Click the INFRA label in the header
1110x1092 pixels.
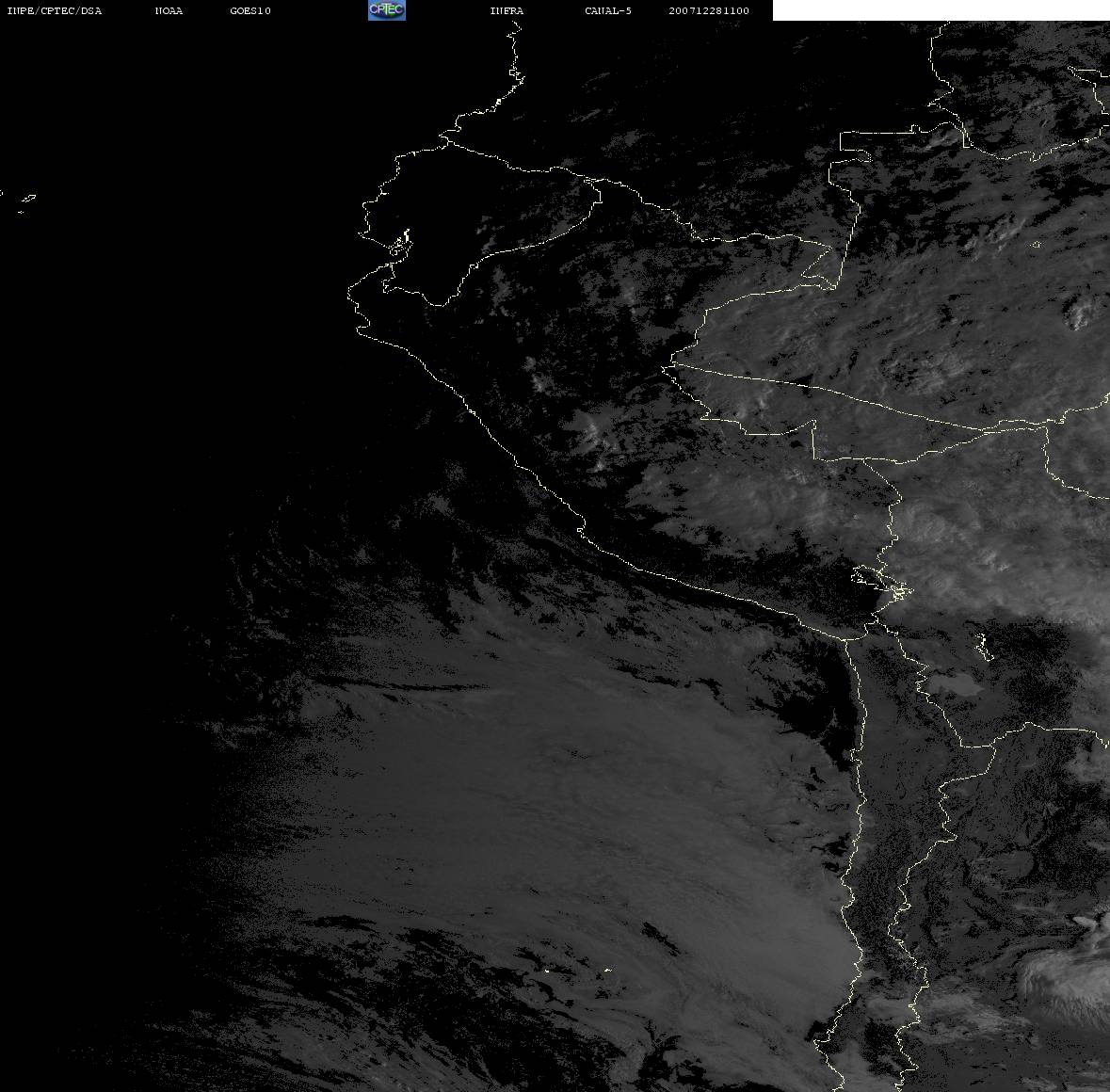[x=507, y=10]
